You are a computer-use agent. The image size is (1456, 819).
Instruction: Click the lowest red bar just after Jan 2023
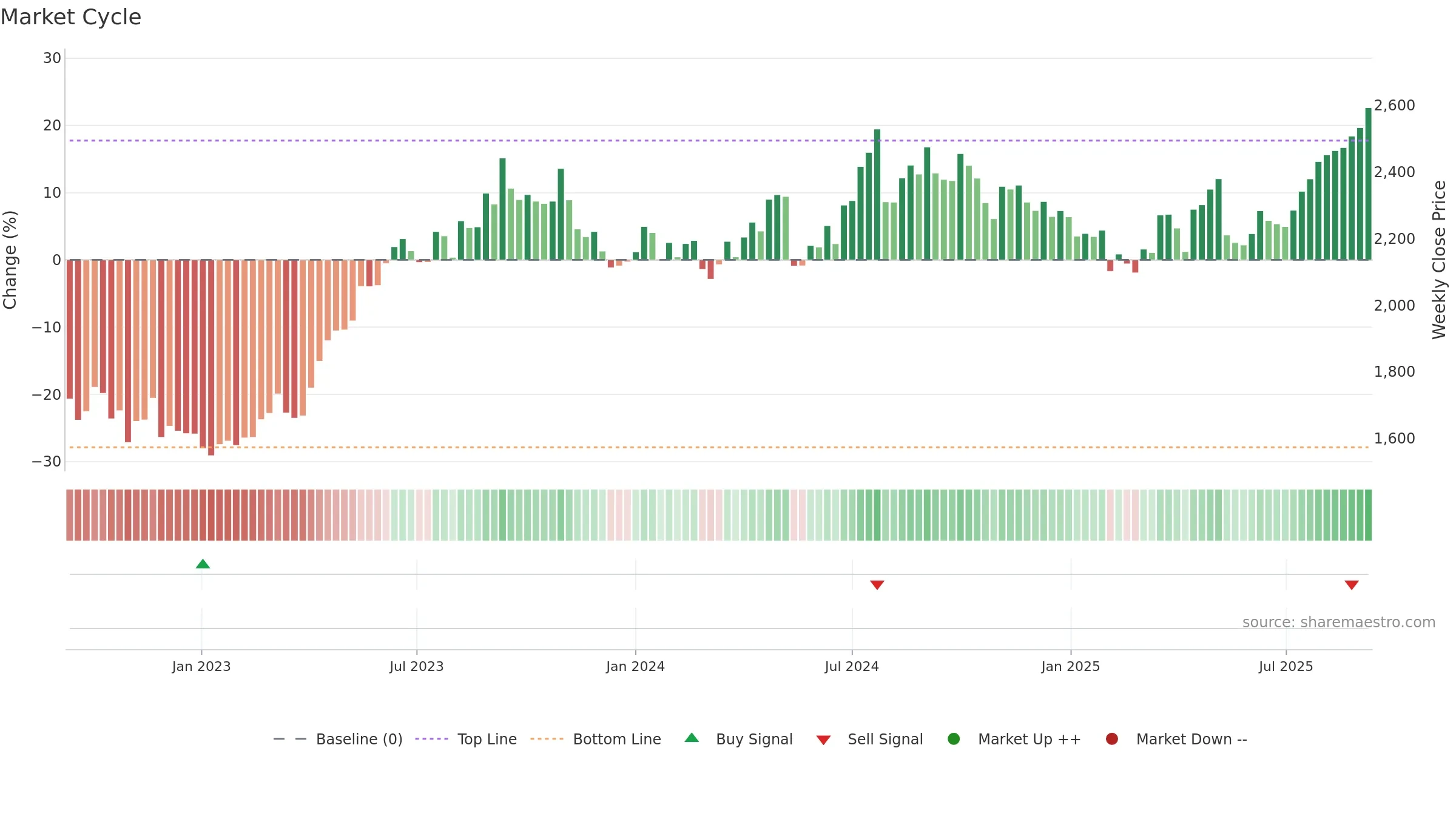211,357
